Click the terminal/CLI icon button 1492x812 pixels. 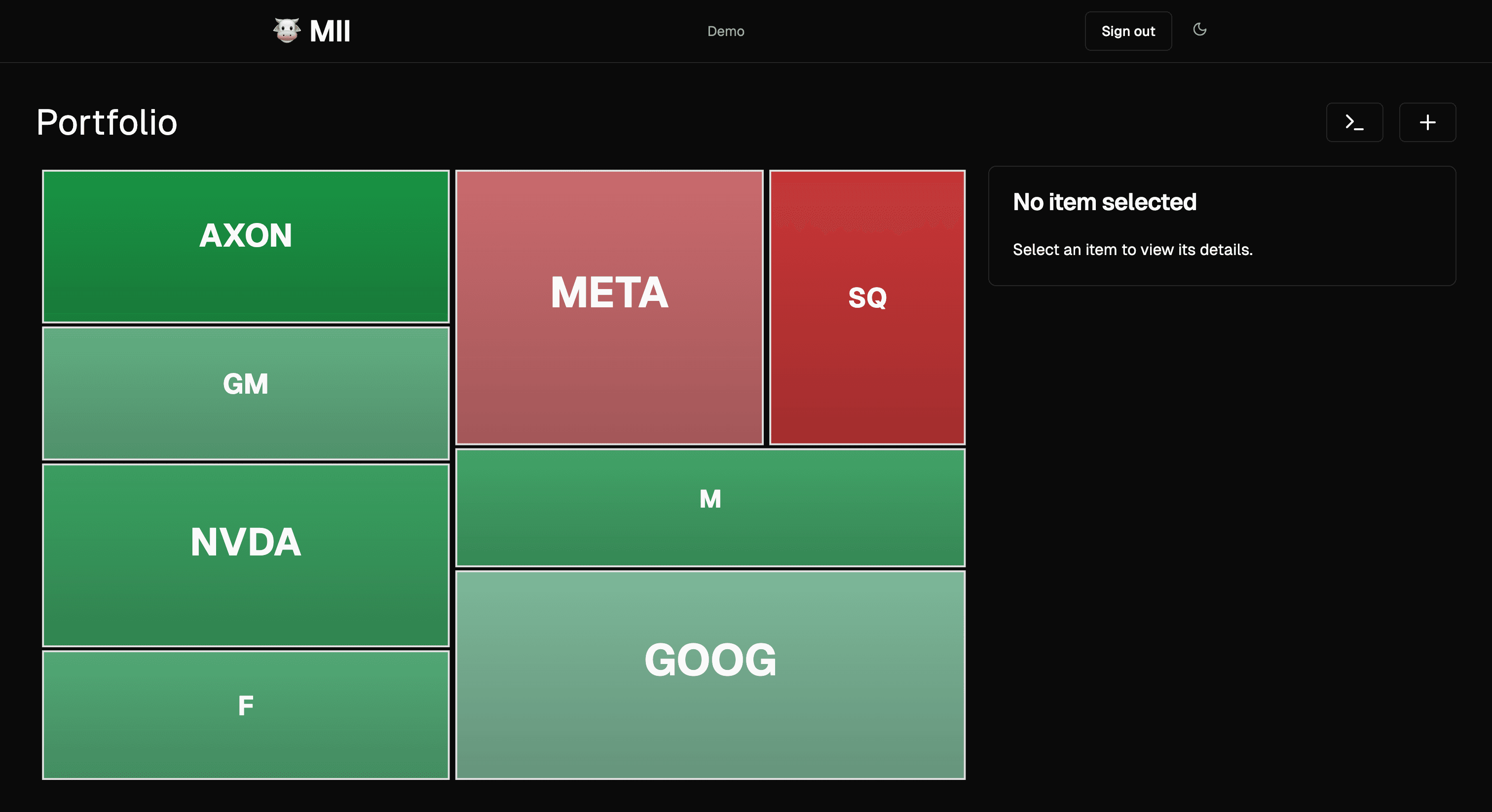[1355, 121]
